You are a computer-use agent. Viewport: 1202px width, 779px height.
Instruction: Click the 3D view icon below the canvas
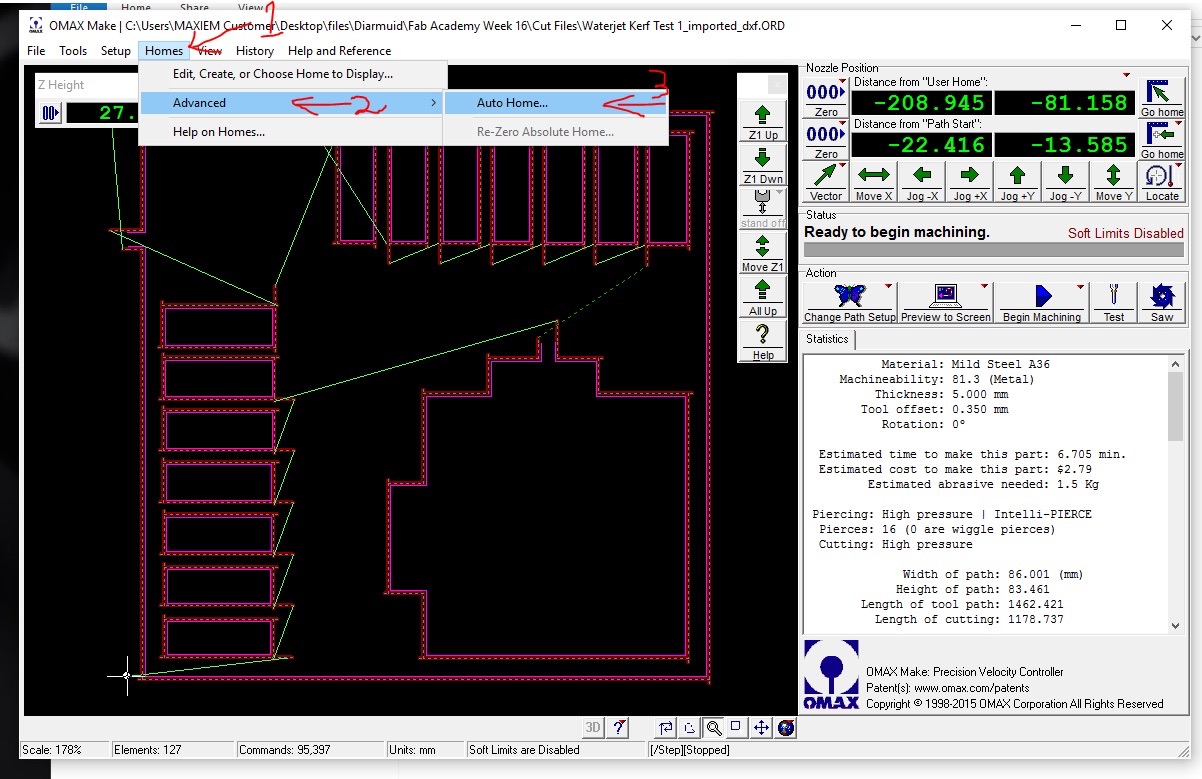(x=593, y=727)
